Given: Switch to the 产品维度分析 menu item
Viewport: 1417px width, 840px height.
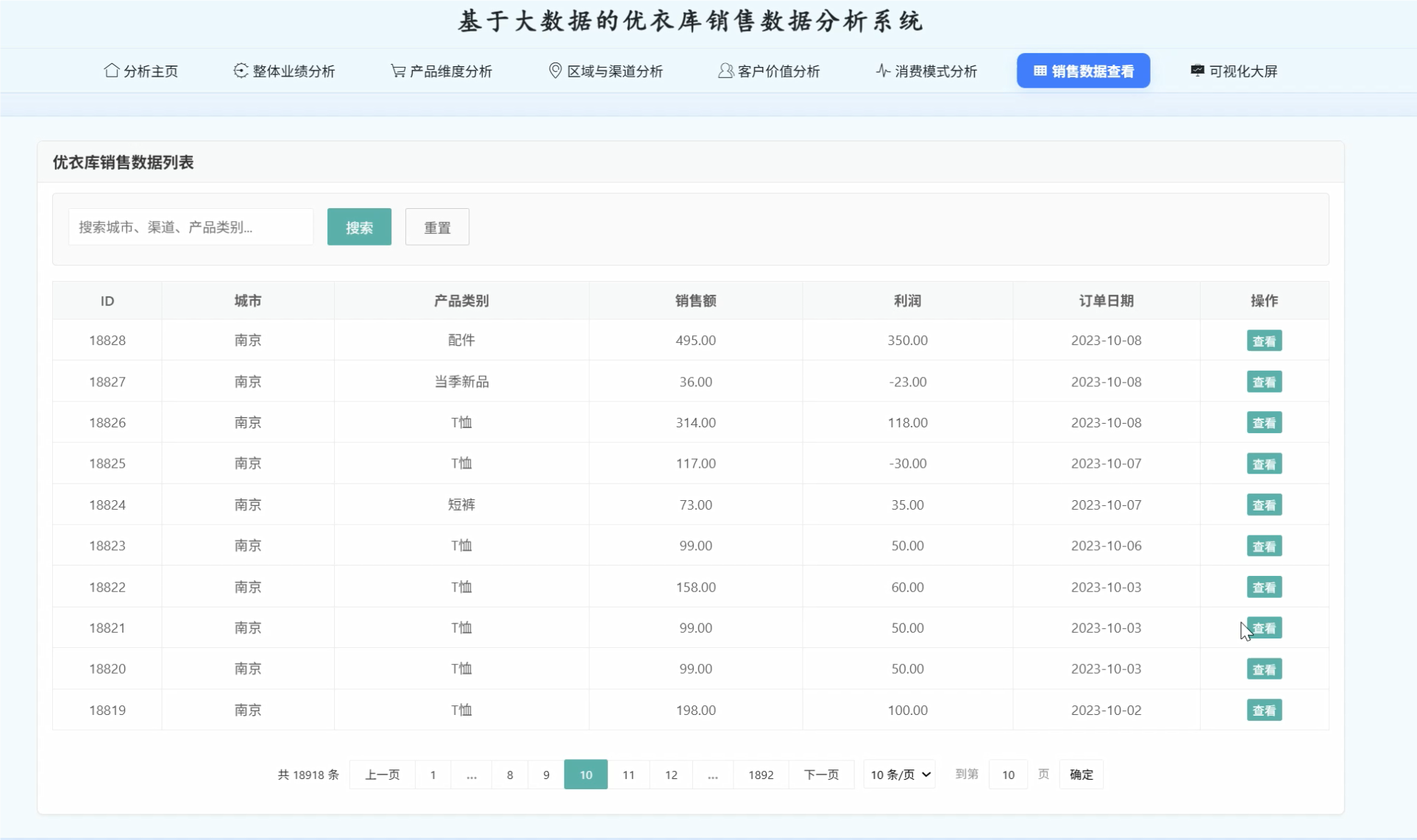Looking at the screenshot, I should 441,71.
